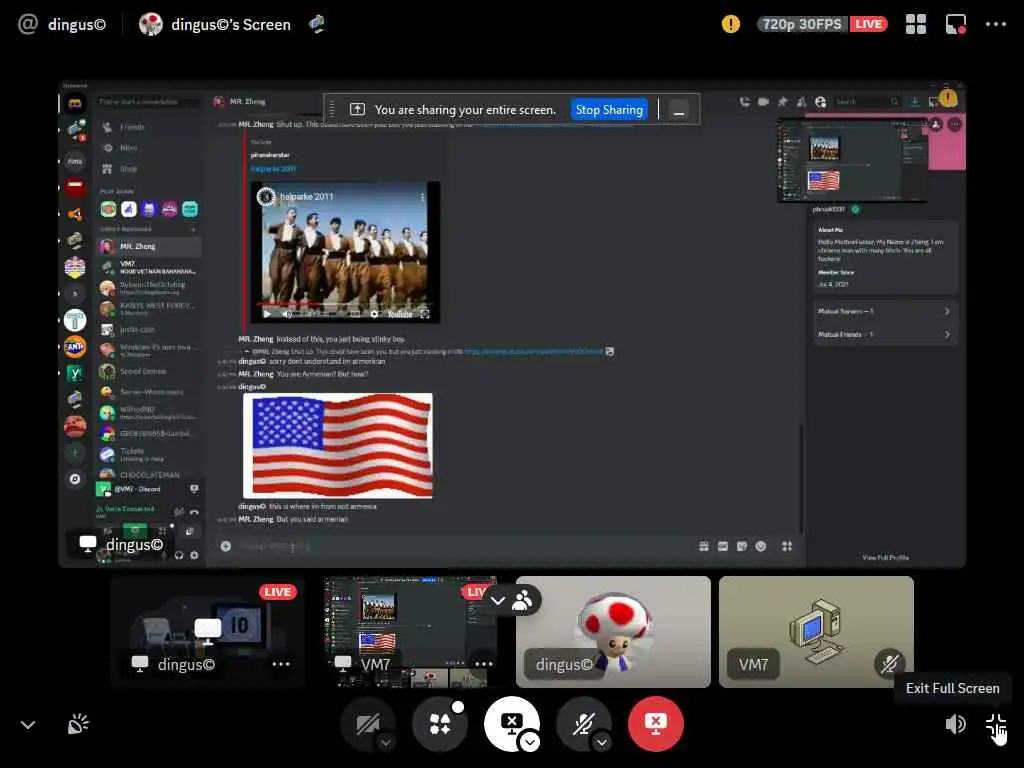1024x768 pixels.
Task: Select dingus© LIVE stream thumbnail
Action: pos(207,632)
